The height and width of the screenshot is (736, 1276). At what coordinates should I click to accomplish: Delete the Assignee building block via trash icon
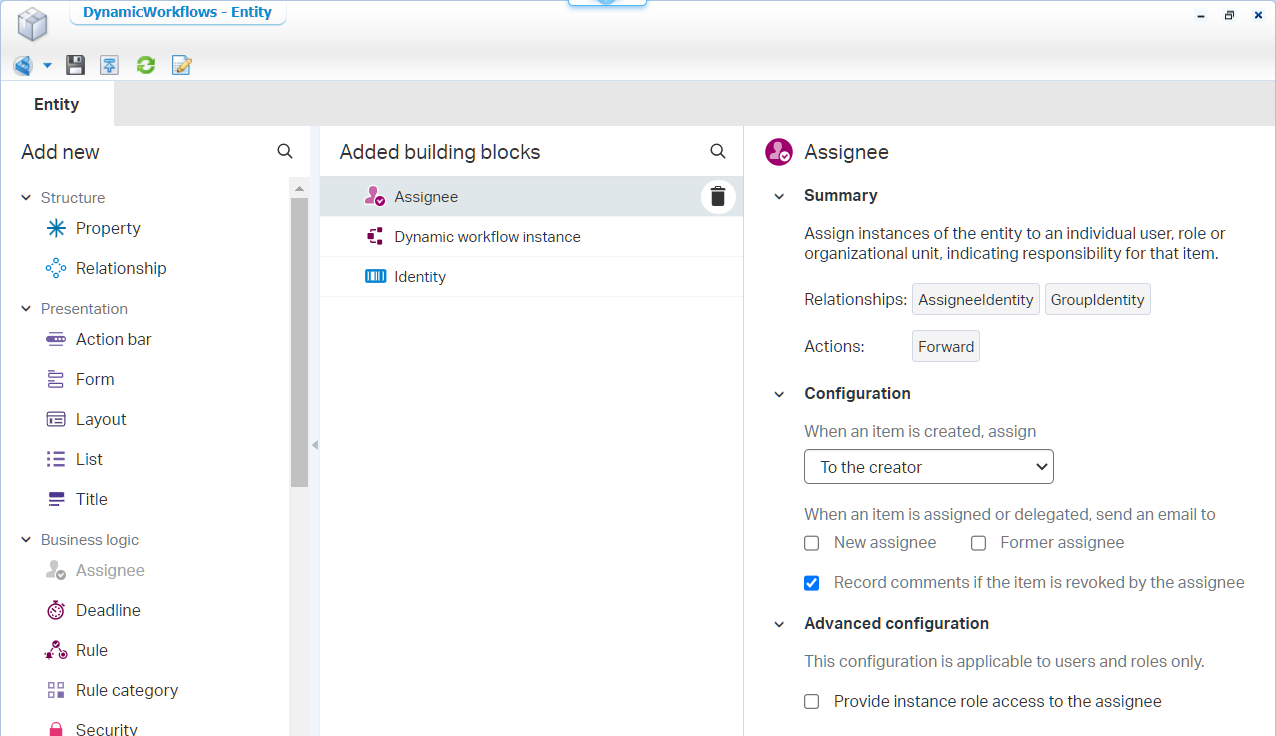(x=717, y=197)
